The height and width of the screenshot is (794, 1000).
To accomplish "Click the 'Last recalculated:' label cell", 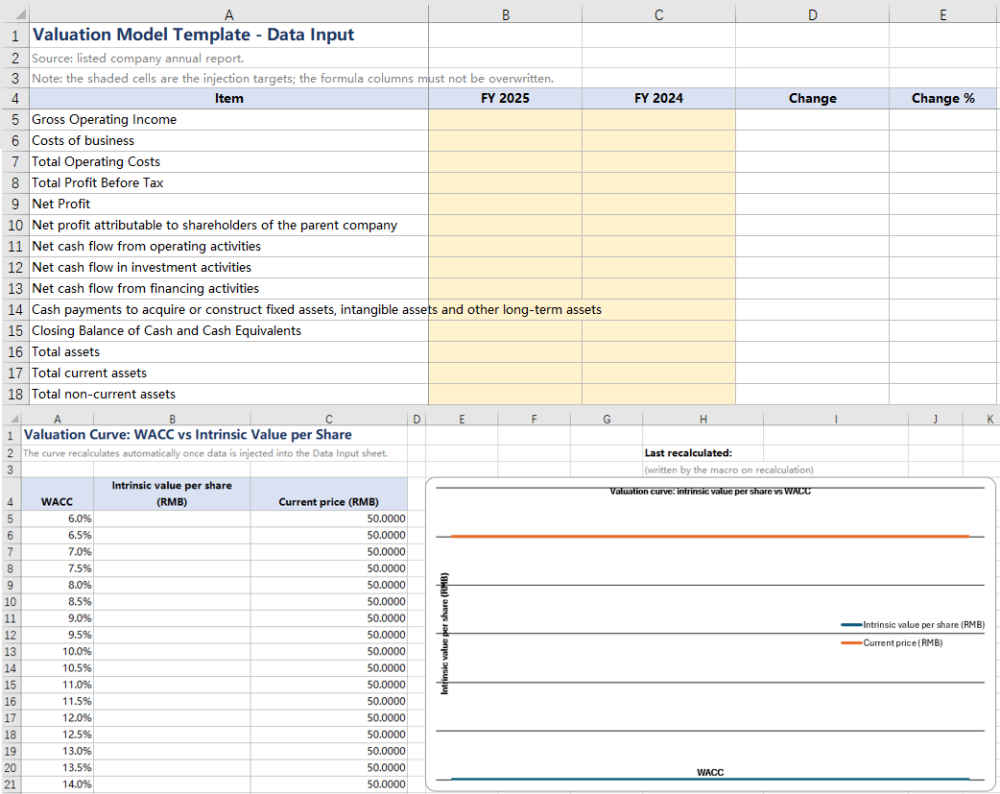I will click(x=703, y=453).
